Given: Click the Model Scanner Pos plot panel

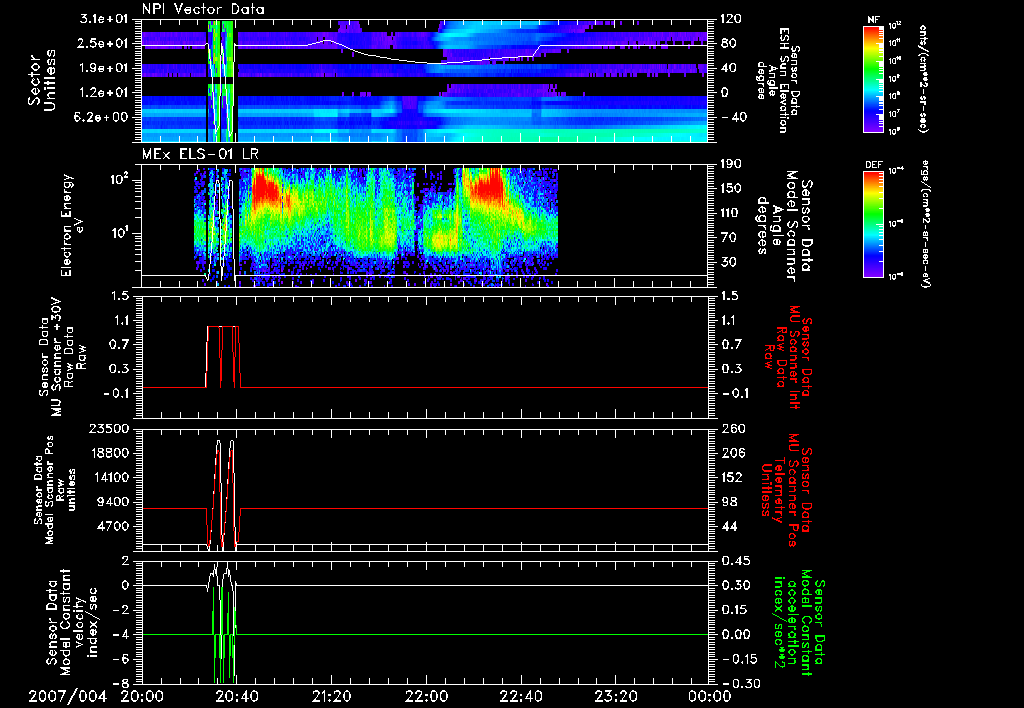Looking at the screenshot, I should point(424,490).
